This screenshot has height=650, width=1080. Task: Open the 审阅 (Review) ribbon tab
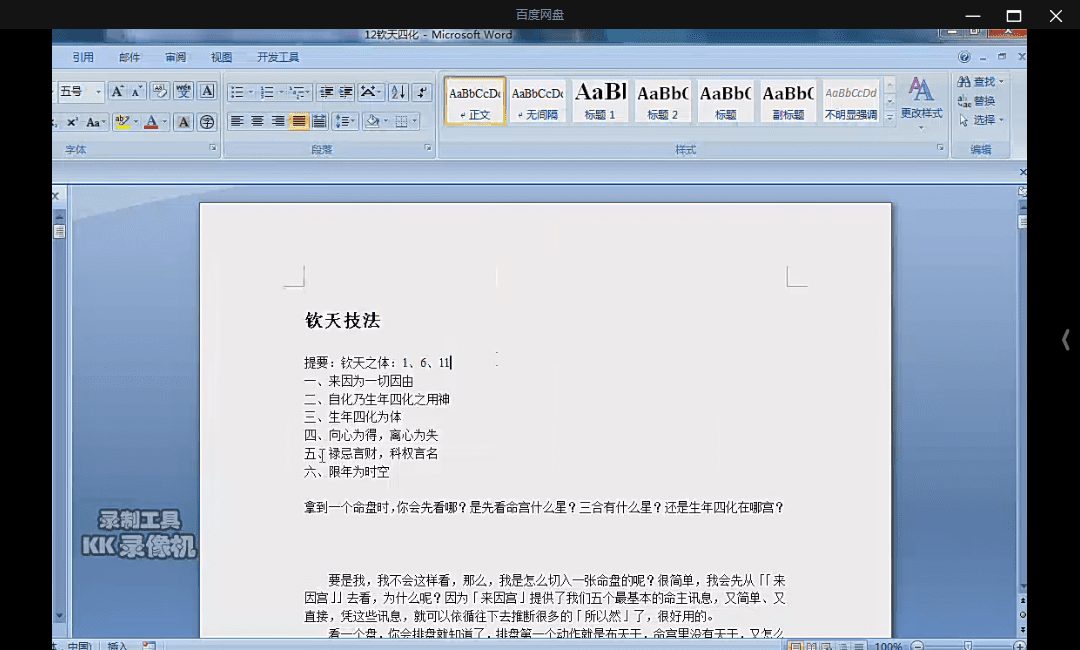pos(176,58)
